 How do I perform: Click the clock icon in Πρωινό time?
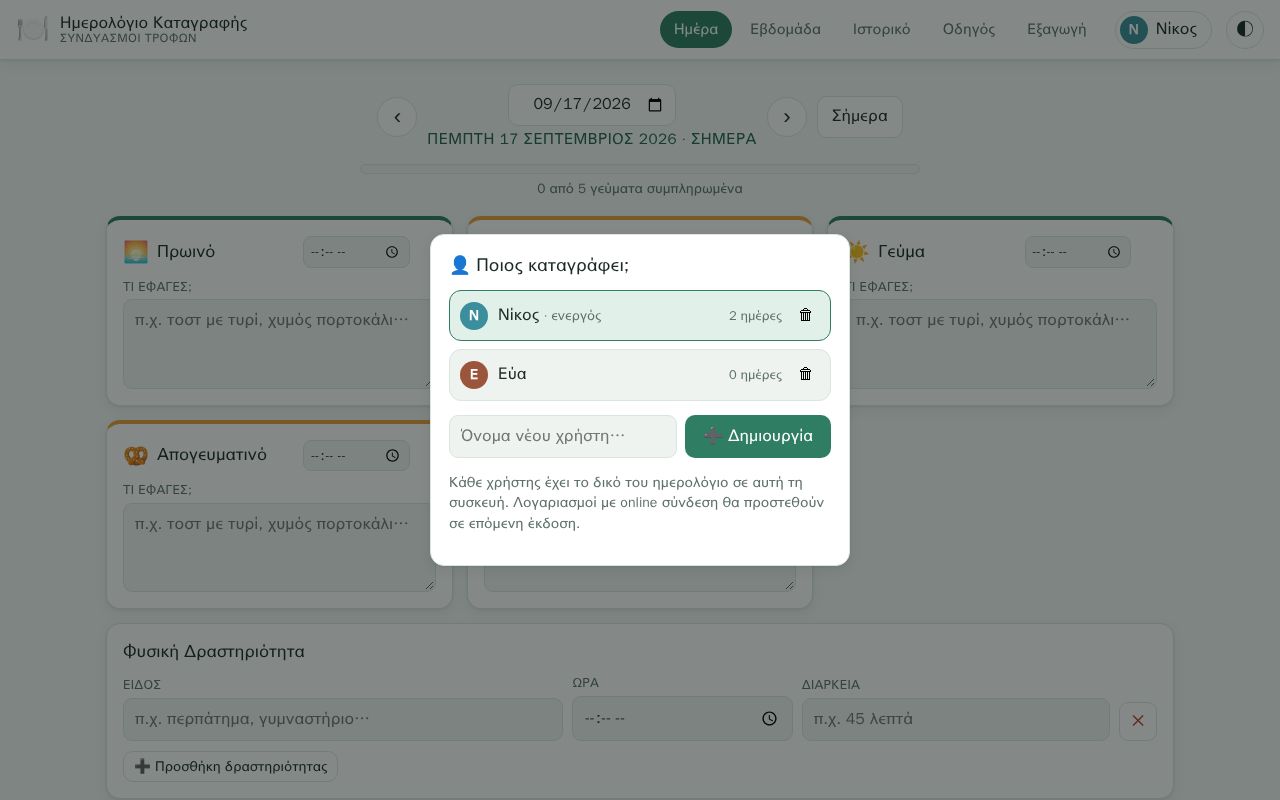(392, 252)
